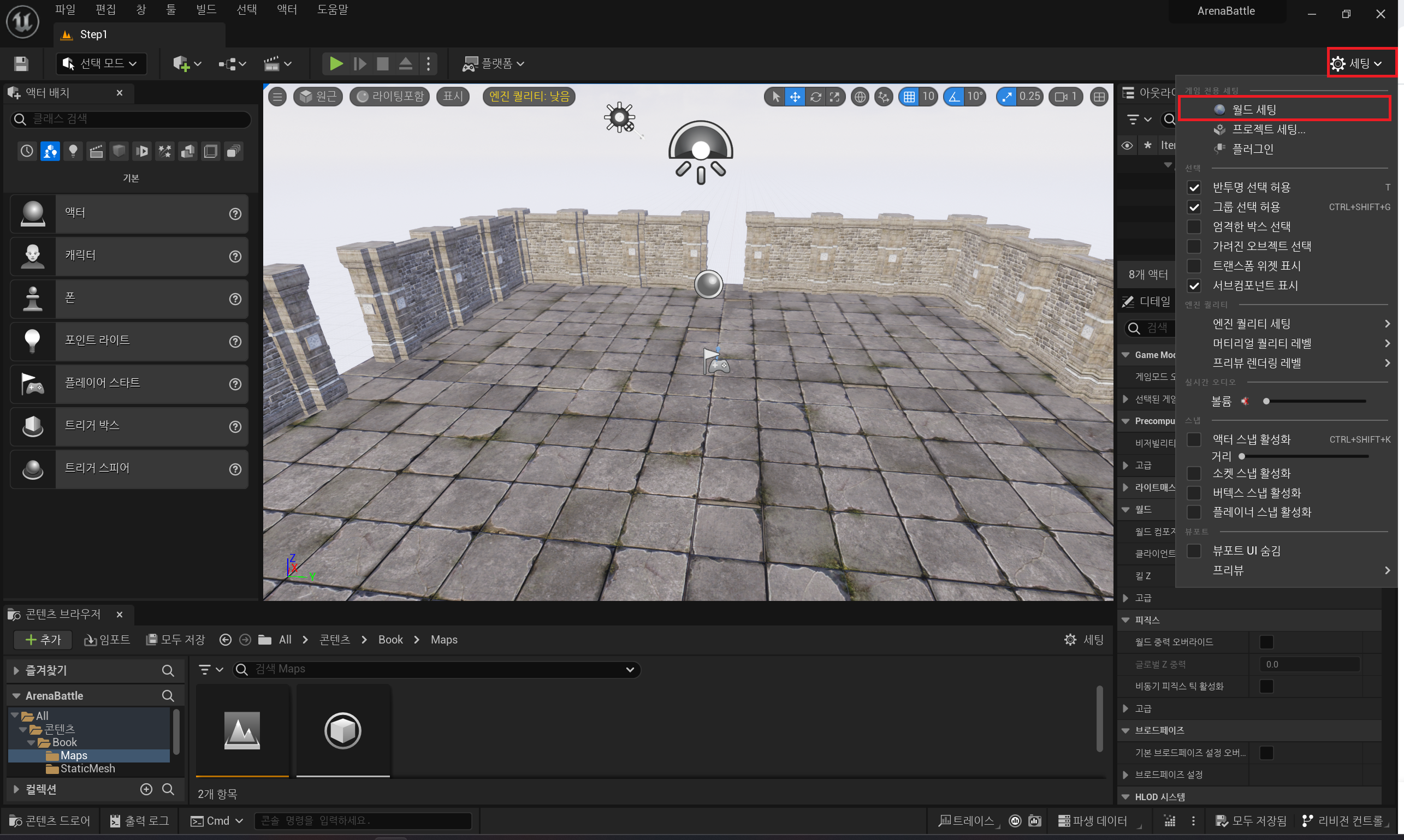Select the rotate transform tool icon
Screen dimensions: 1404x840
coord(815,97)
